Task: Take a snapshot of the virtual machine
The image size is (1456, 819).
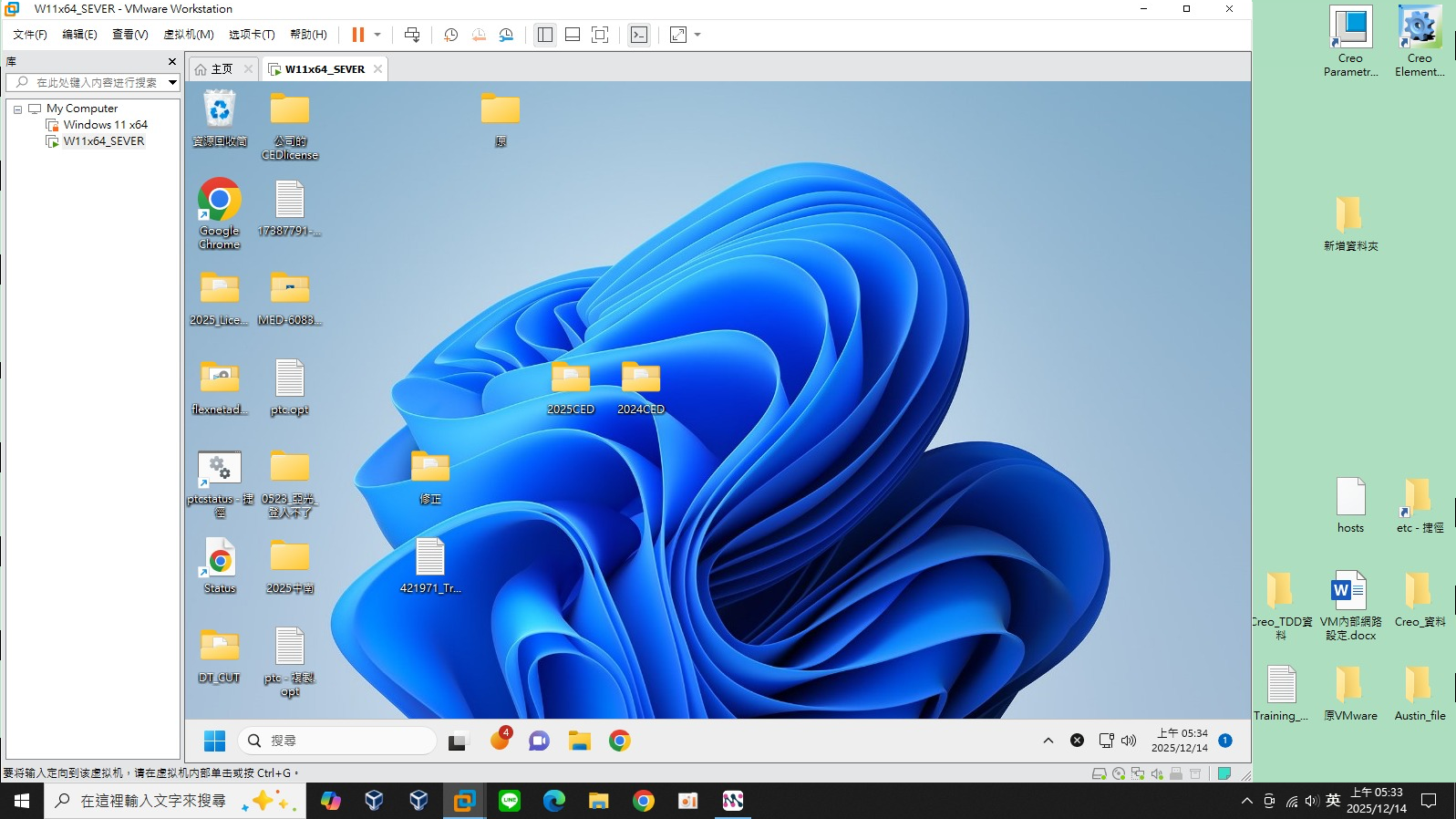Action: pos(450,35)
